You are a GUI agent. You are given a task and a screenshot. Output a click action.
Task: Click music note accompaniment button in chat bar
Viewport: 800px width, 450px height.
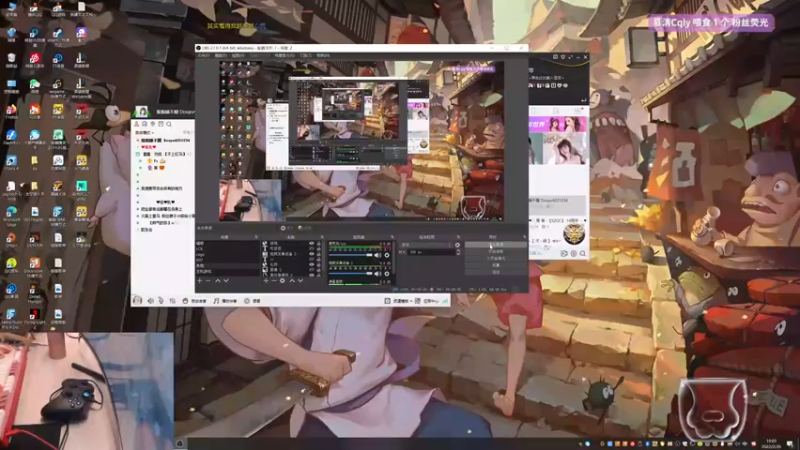pyautogui.click(x=225, y=301)
